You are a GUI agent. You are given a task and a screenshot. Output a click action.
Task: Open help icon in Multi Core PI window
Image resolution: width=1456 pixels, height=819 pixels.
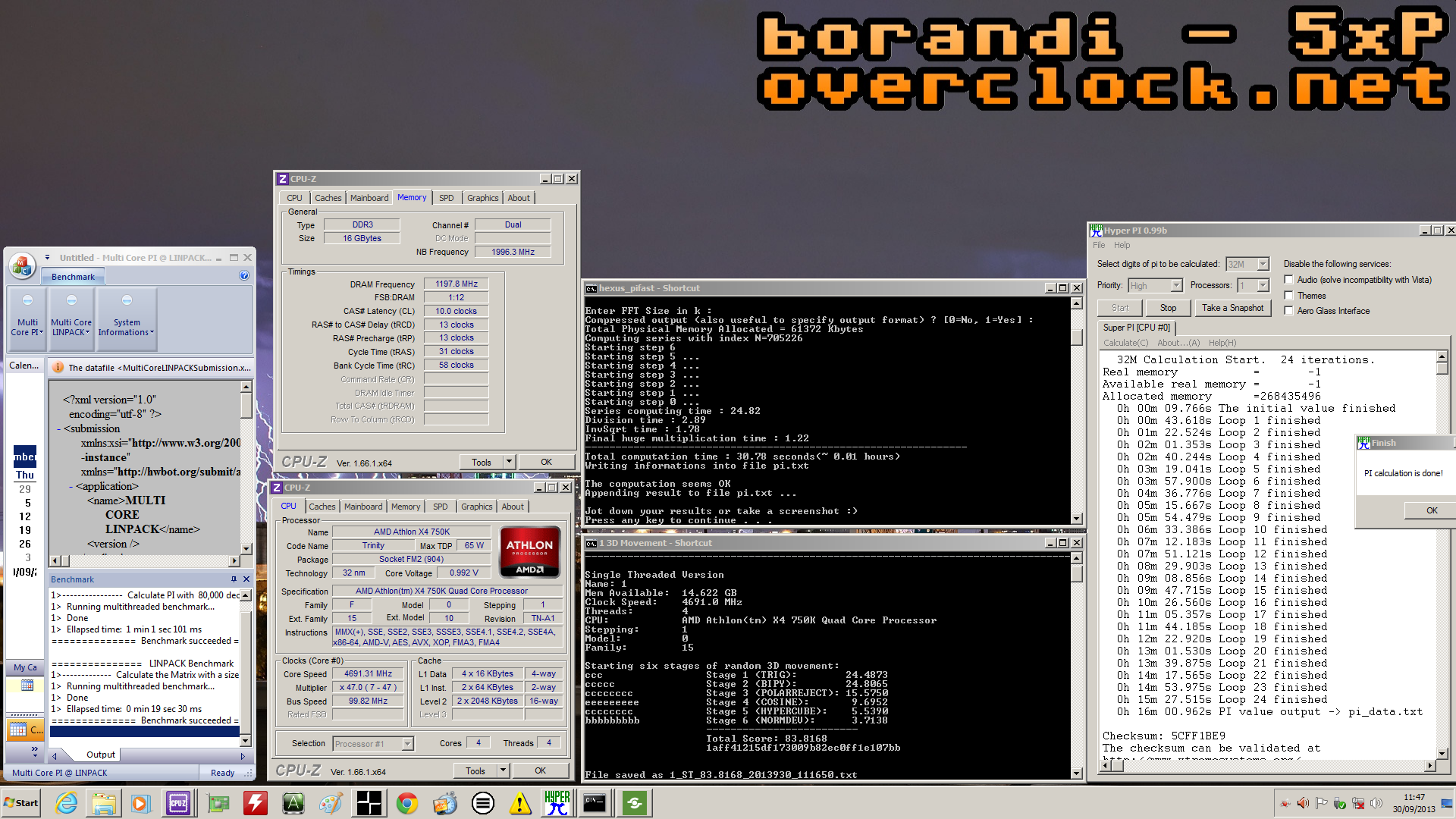pyautogui.click(x=244, y=276)
